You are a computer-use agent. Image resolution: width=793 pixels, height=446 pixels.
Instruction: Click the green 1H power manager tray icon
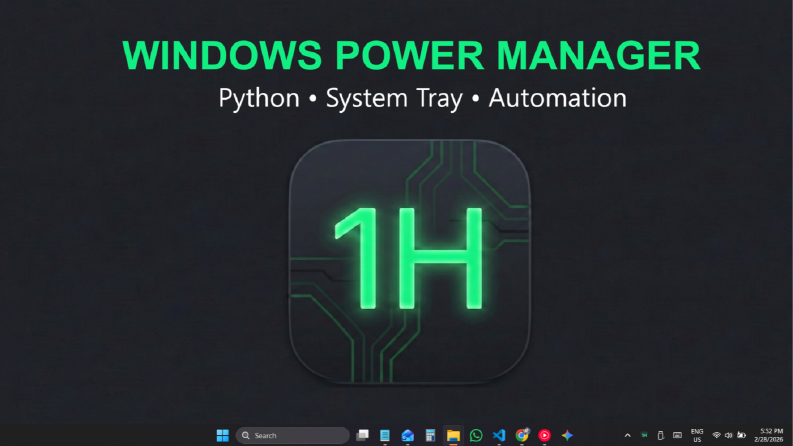pos(644,435)
